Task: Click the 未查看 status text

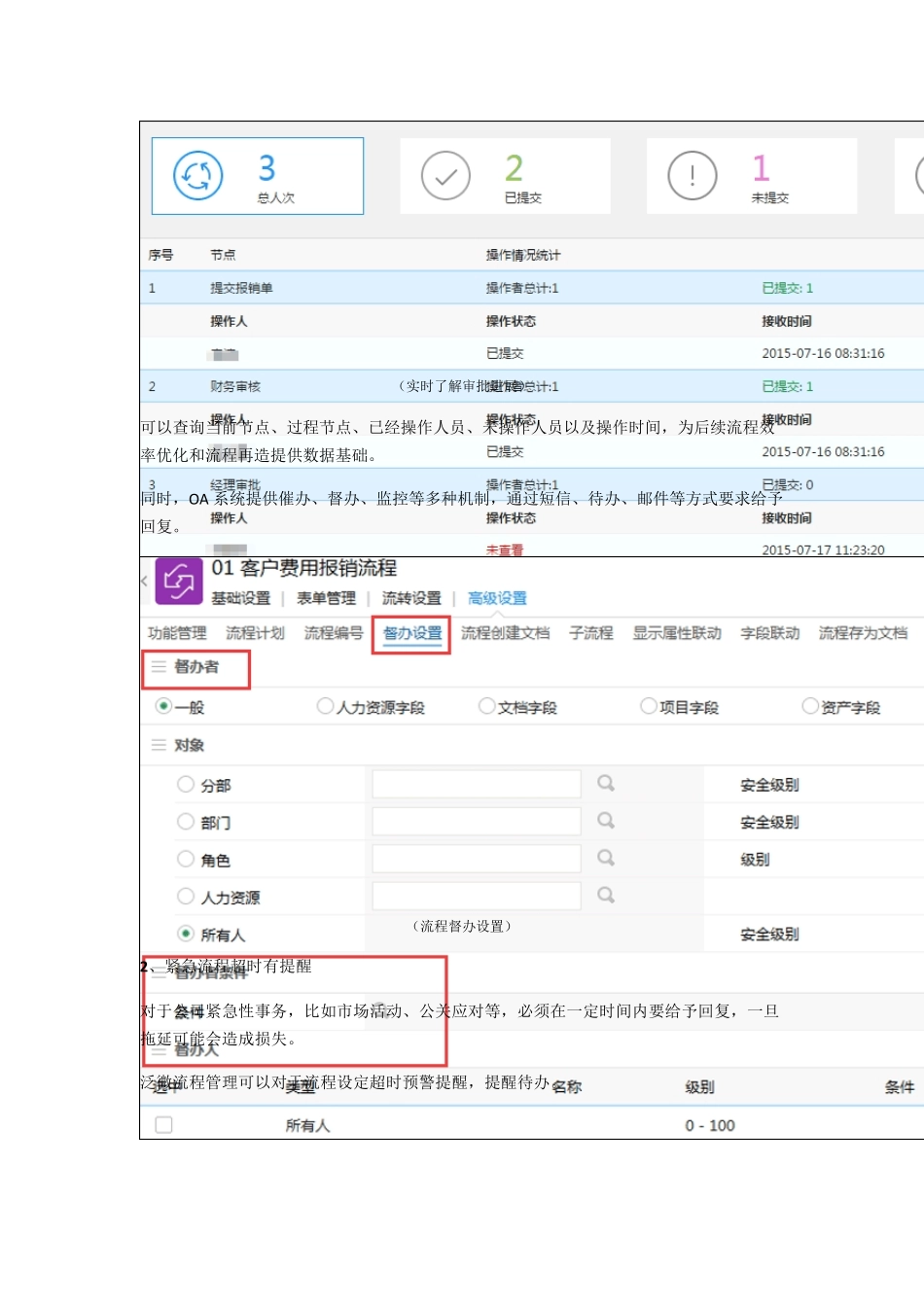Action: [x=505, y=549]
